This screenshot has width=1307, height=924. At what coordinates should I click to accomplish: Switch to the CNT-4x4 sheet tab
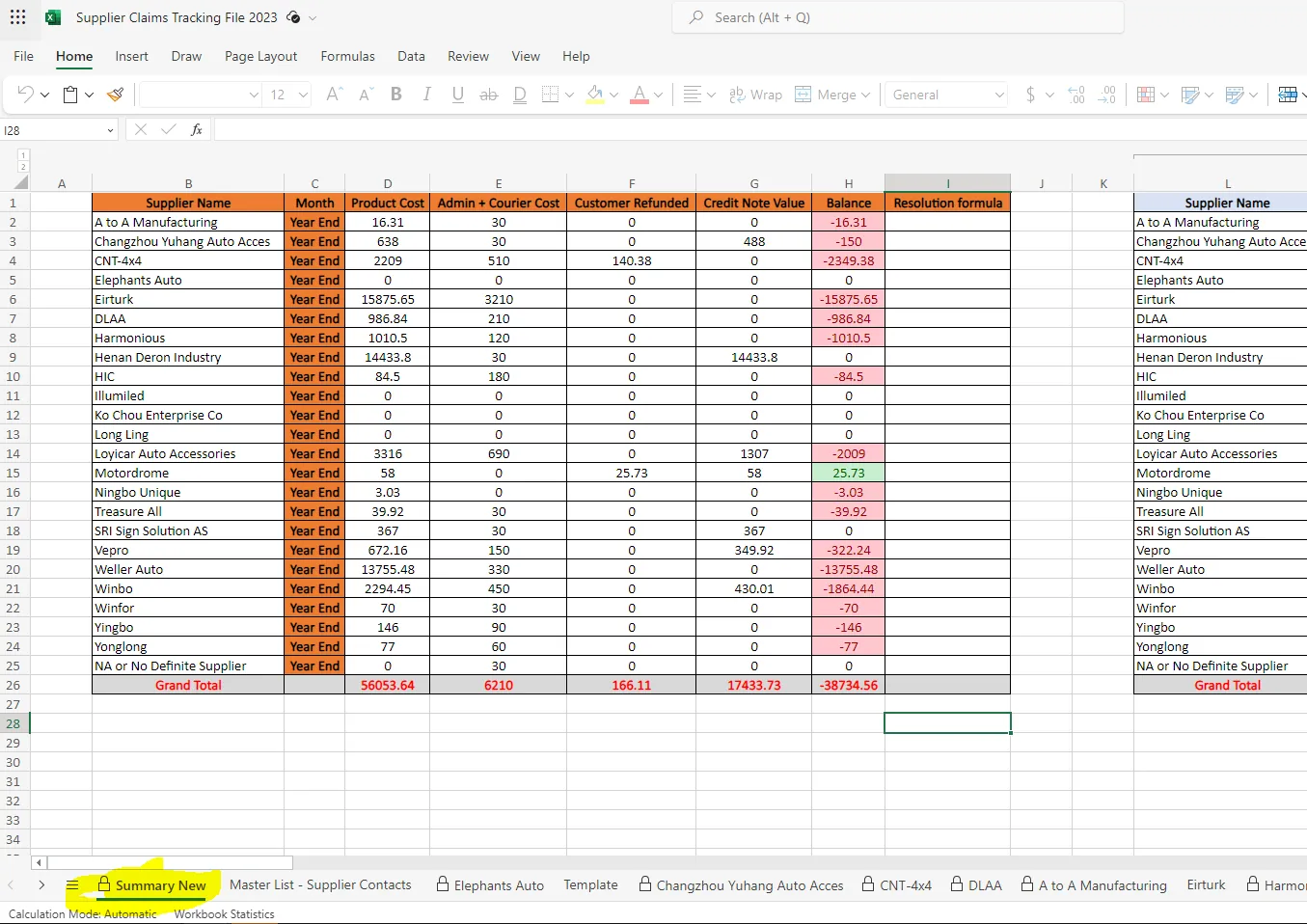pyautogui.click(x=897, y=884)
